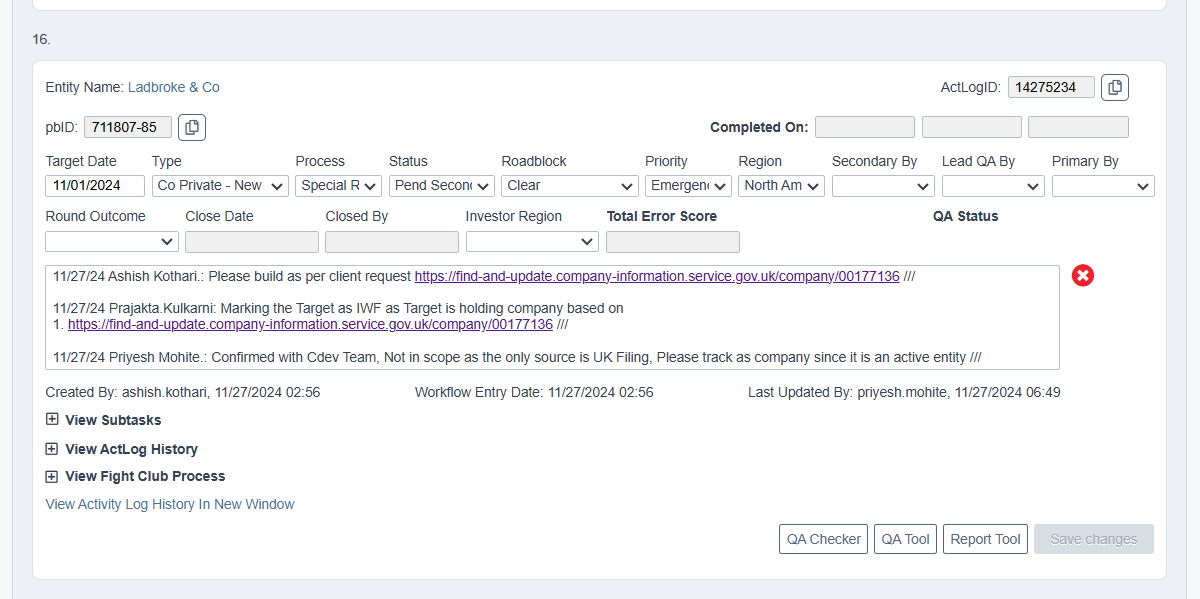This screenshot has height=599, width=1200.
Task: Open the QA Tool
Action: click(x=905, y=539)
